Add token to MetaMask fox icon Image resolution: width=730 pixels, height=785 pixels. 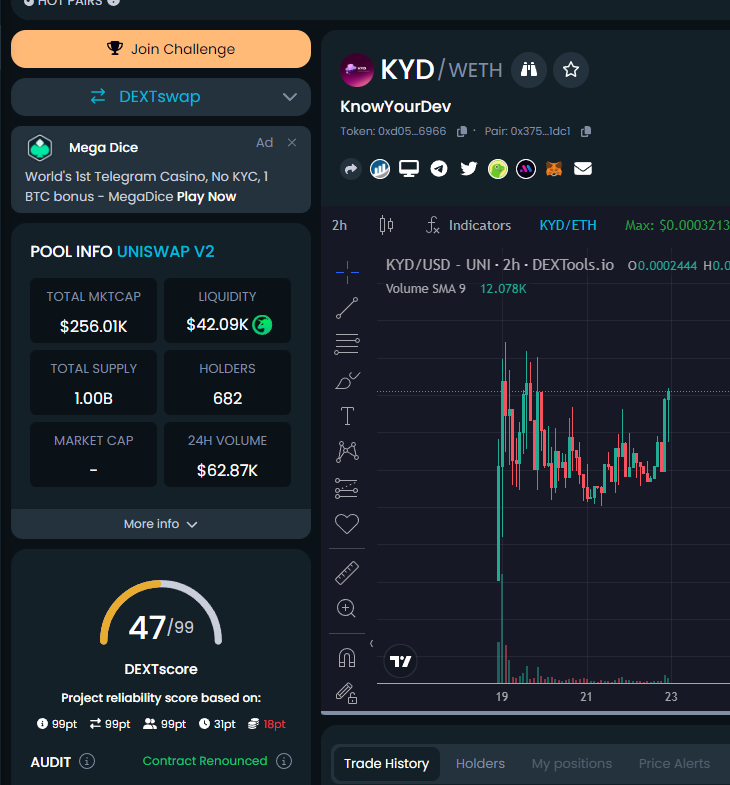pyautogui.click(x=554, y=169)
